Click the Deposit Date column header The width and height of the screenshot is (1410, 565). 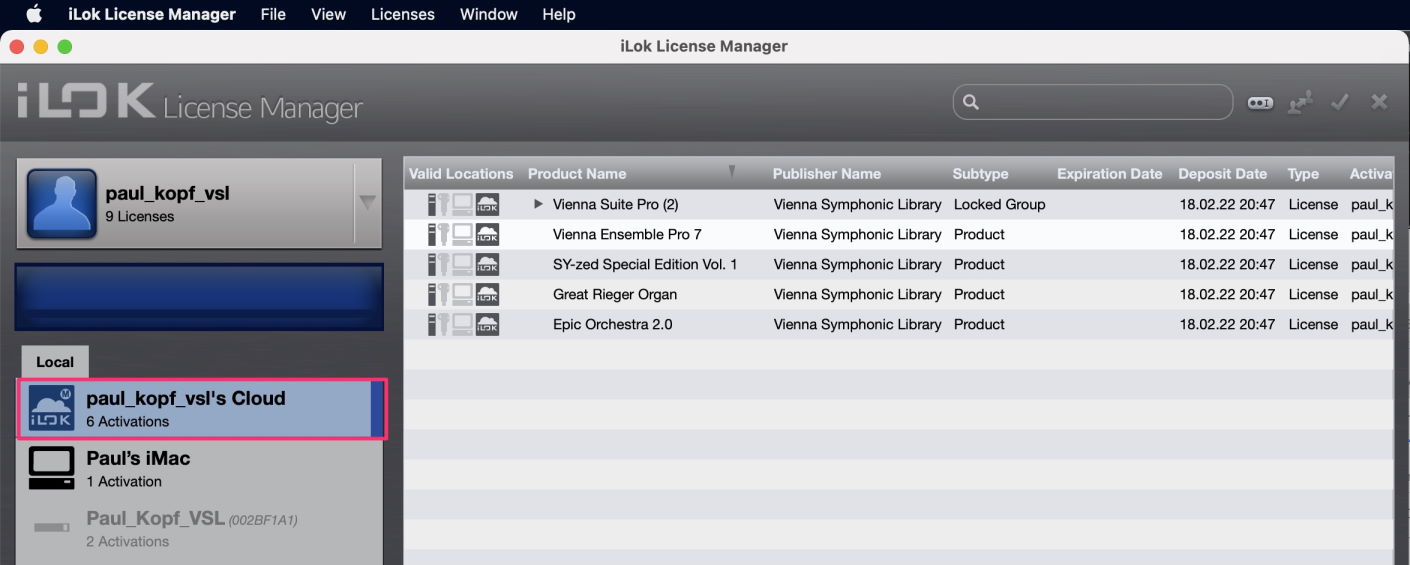point(1223,174)
